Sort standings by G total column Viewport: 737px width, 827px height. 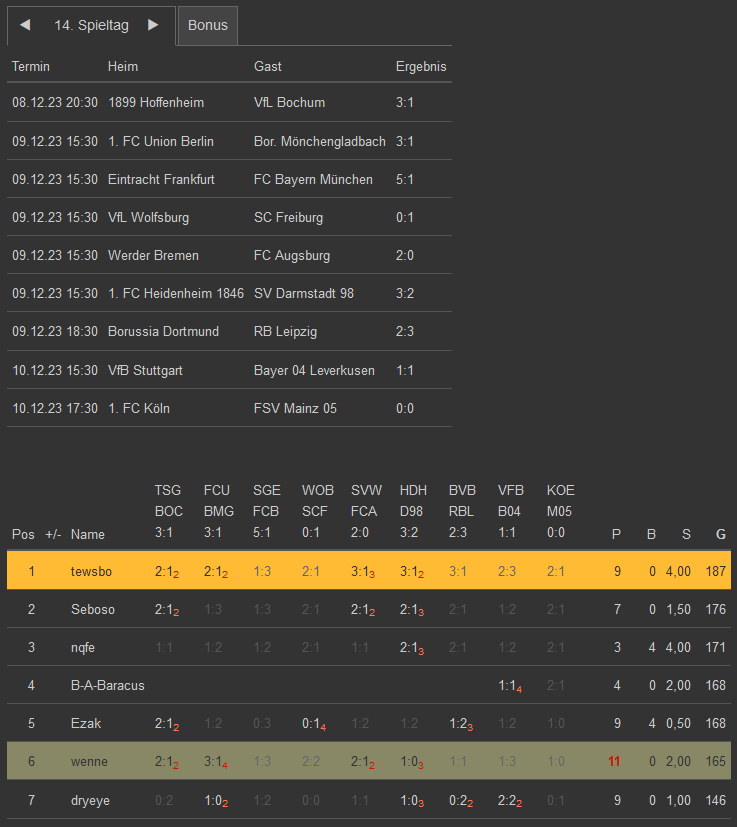pyautogui.click(x=721, y=534)
